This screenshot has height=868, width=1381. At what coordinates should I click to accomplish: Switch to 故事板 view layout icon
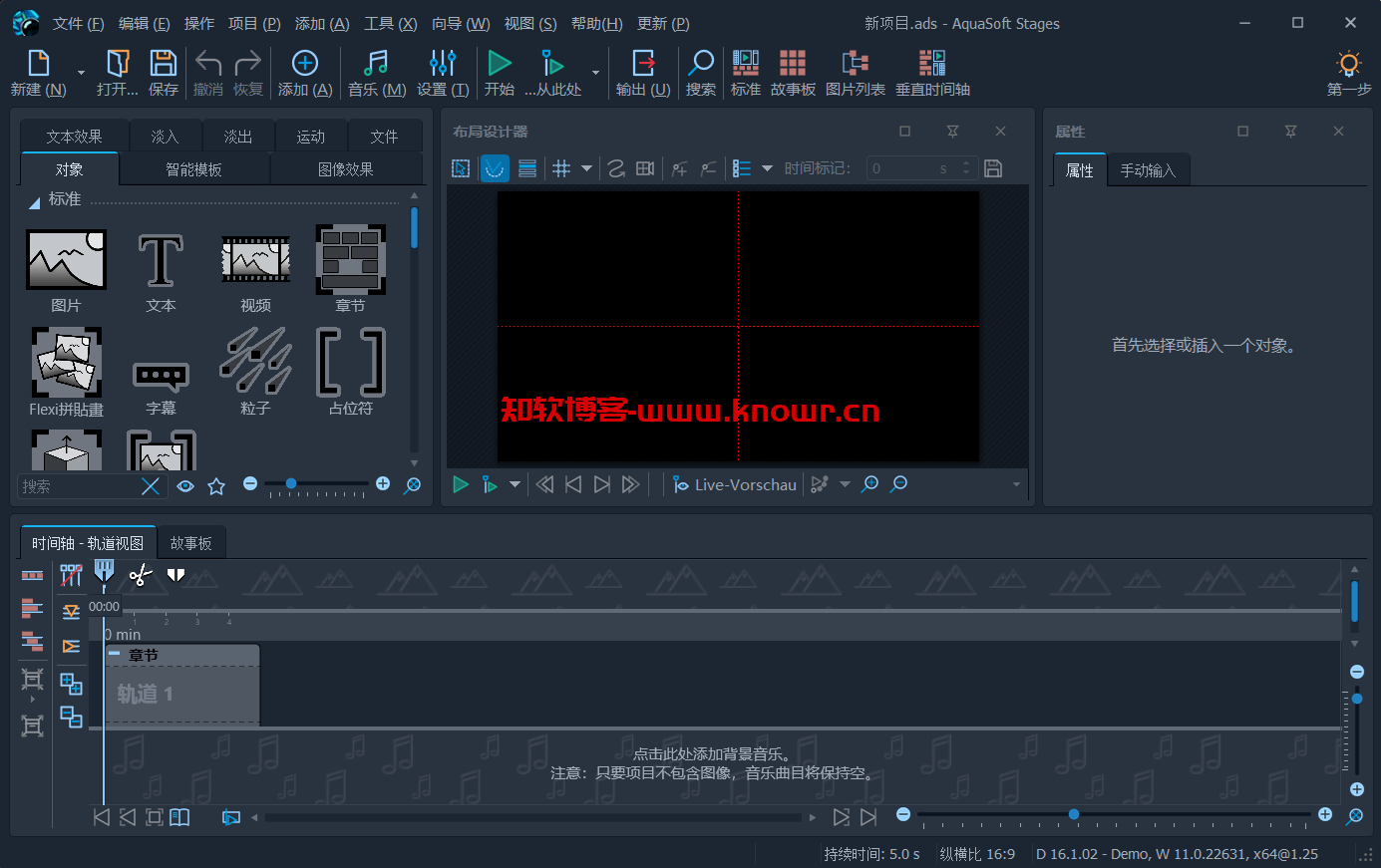click(x=793, y=64)
